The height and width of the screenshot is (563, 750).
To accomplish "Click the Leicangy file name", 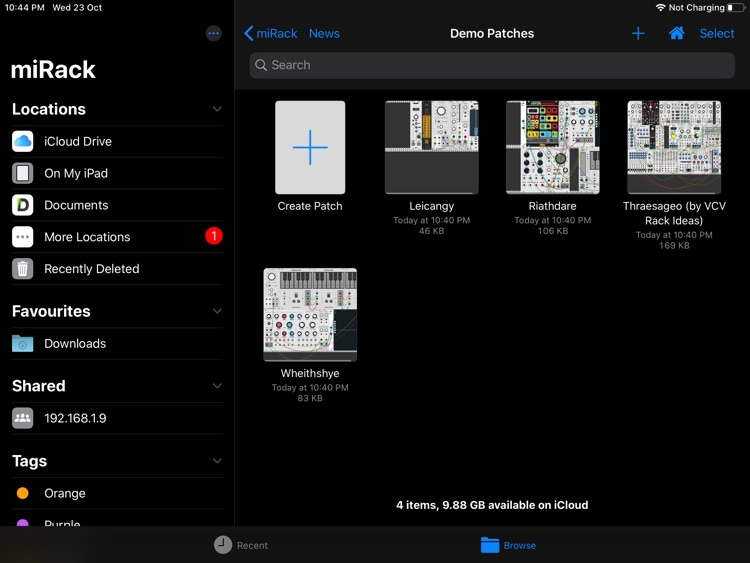I will click(431, 206).
